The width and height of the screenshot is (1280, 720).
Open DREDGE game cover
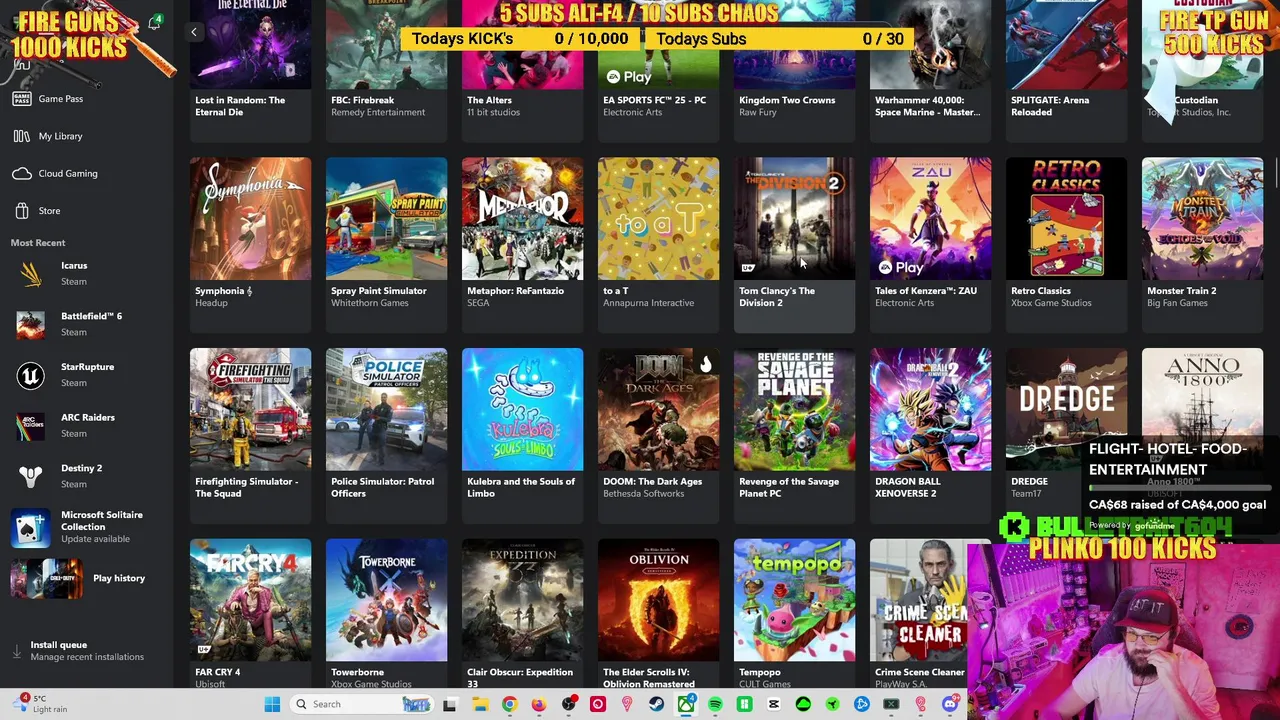coord(1066,410)
